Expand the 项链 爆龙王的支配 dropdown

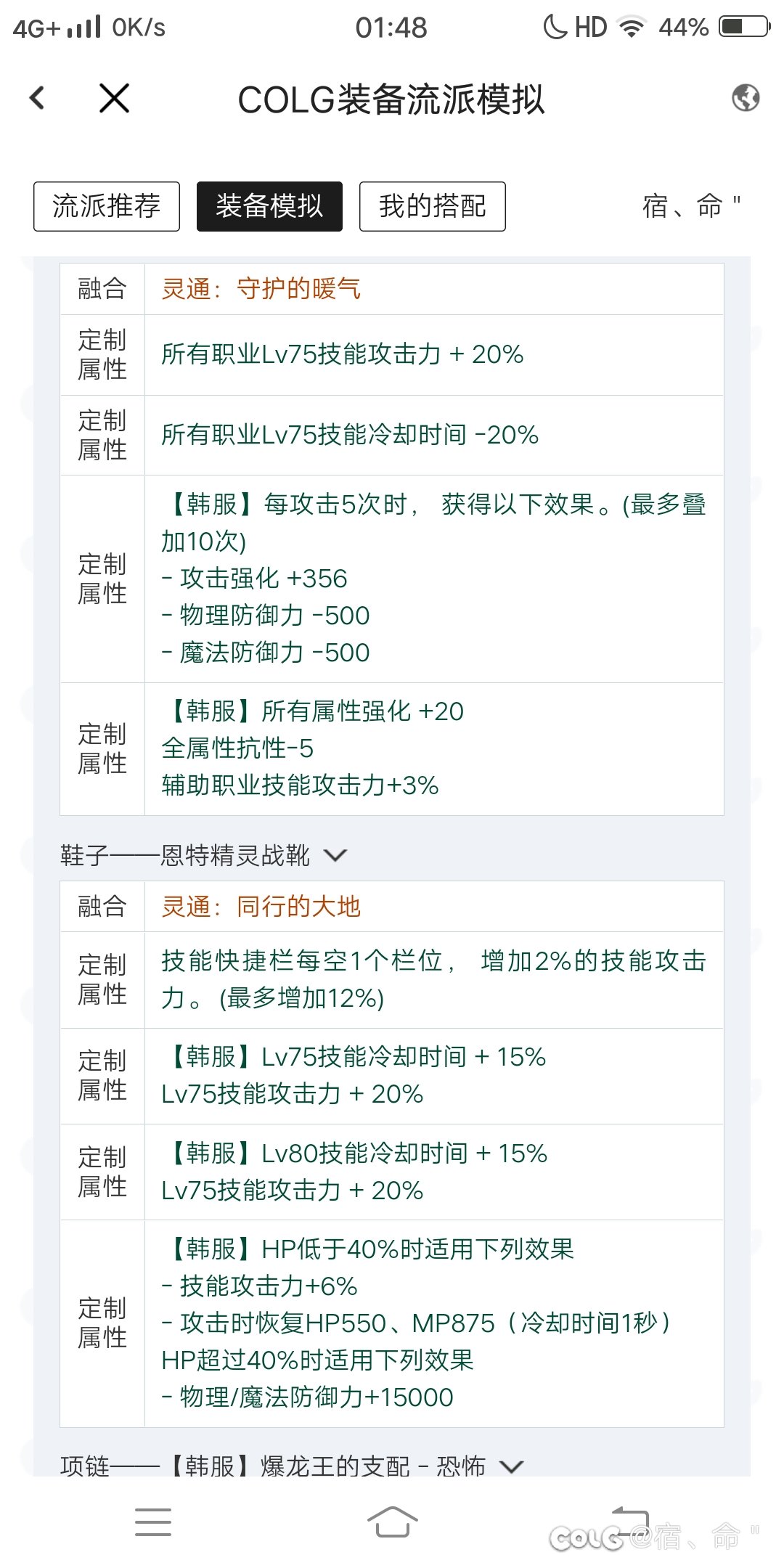[x=511, y=1466]
